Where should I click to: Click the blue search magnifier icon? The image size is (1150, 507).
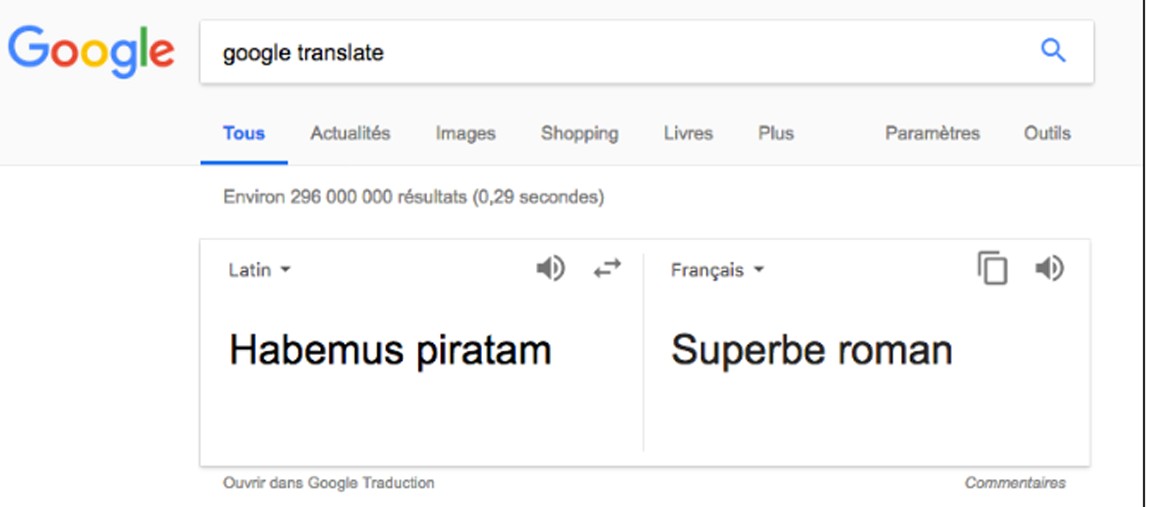tap(1053, 51)
